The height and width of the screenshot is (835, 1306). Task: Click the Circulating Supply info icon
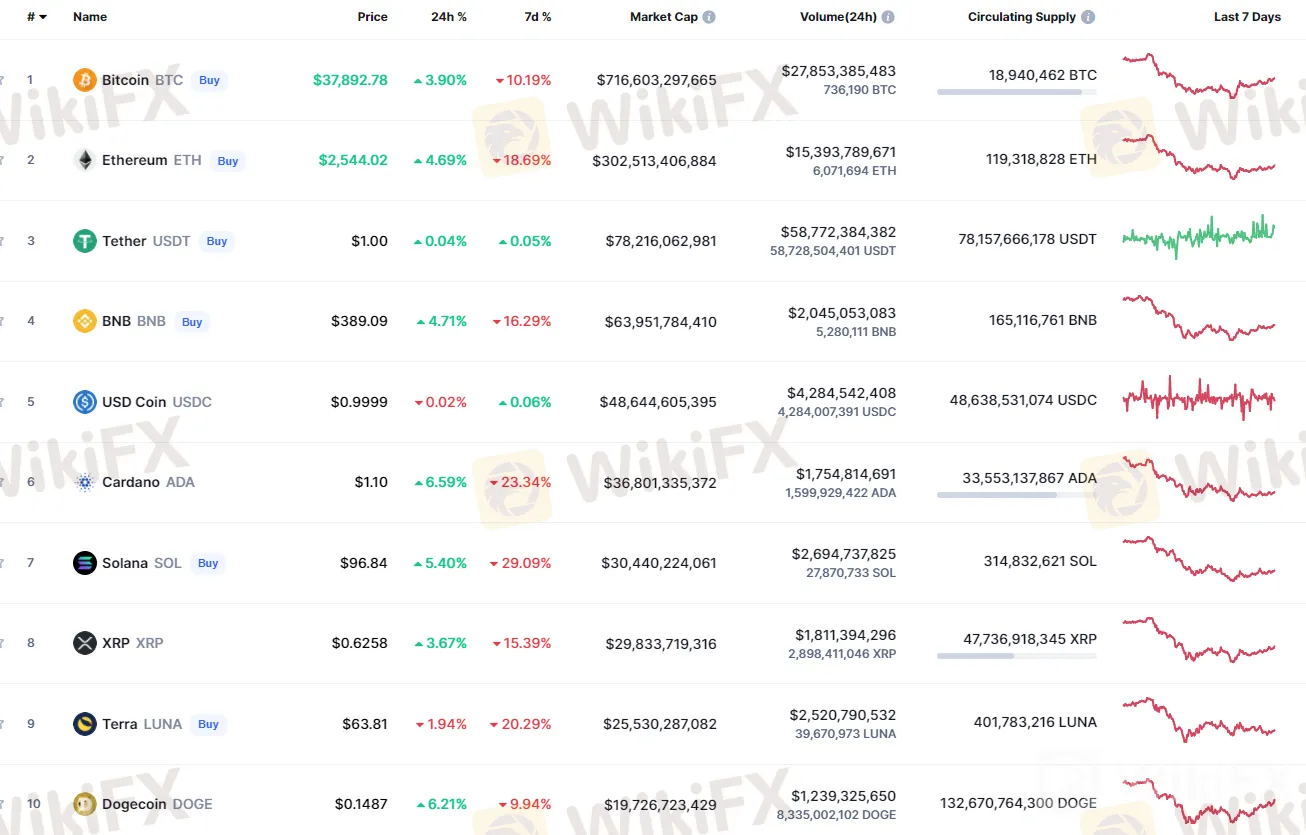coord(1088,17)
